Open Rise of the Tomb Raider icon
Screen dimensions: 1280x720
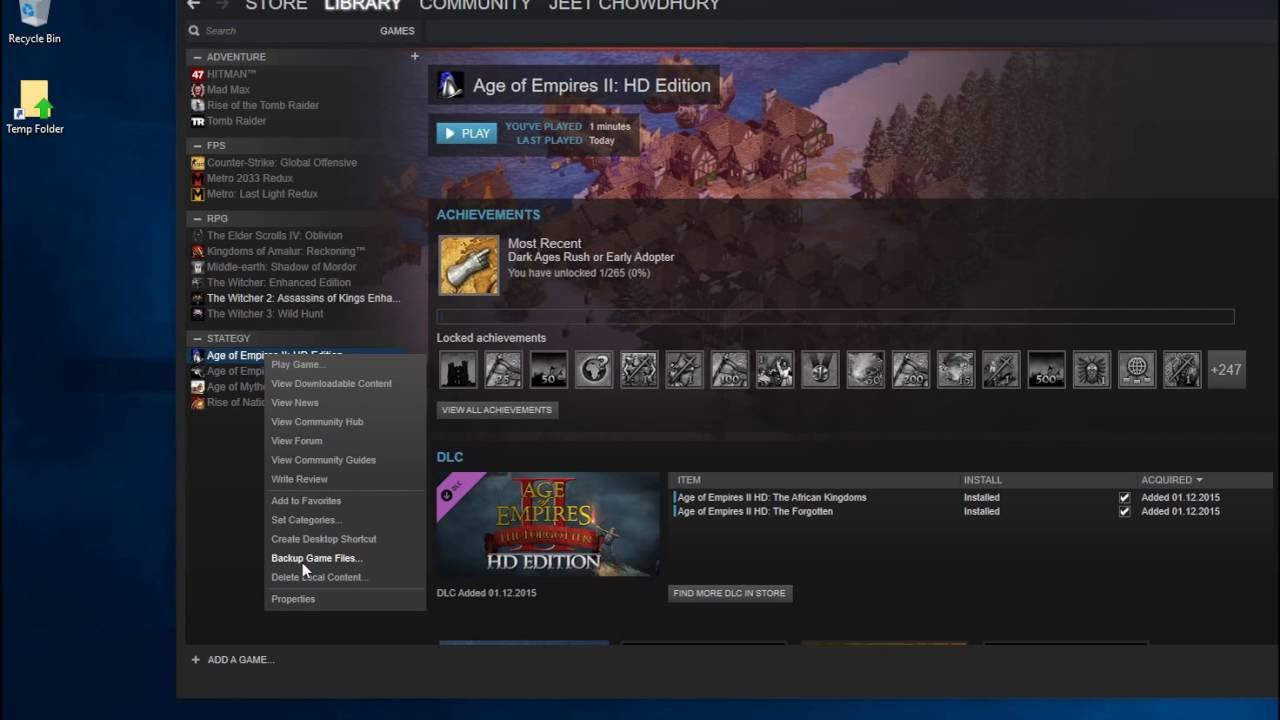[x=198, y=105]
